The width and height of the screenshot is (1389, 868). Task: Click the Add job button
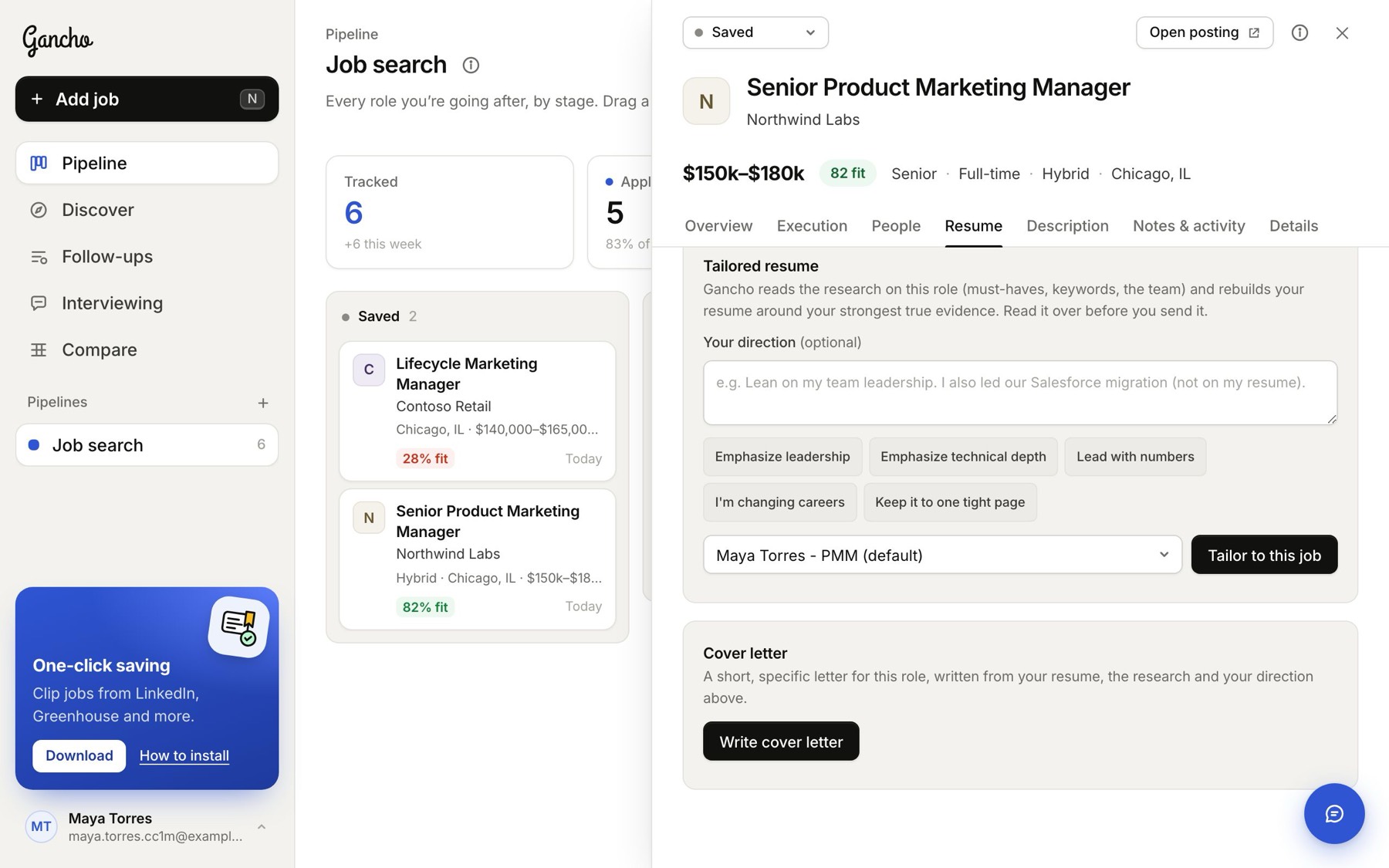(x=147, y=99)
